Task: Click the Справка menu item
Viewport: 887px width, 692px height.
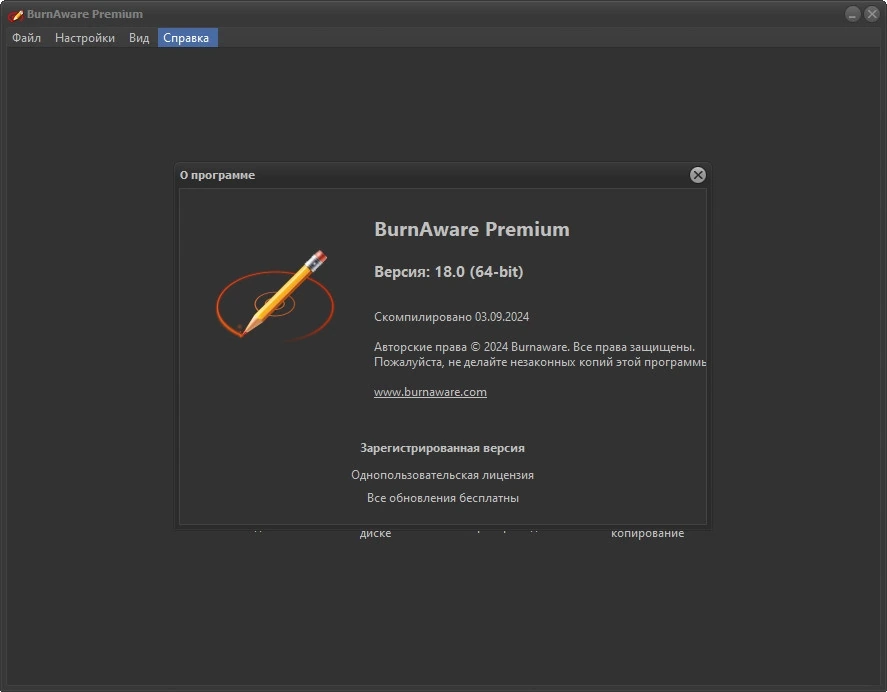Action: click(187, 38)
